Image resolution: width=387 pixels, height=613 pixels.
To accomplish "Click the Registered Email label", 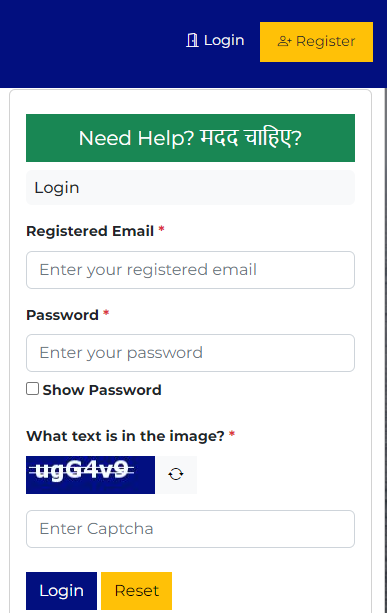I will click(x=90, y=231).
